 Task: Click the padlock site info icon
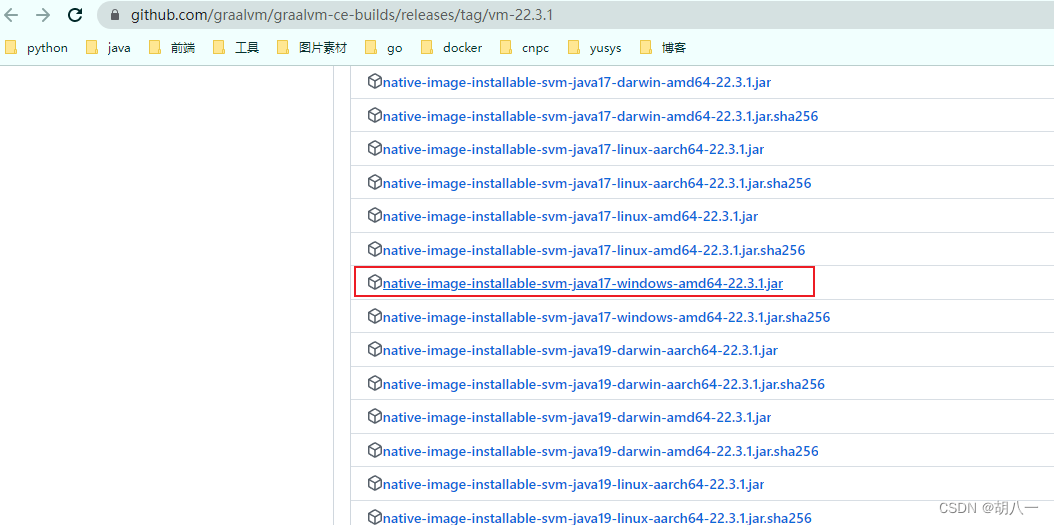click(x=115, y=15)
